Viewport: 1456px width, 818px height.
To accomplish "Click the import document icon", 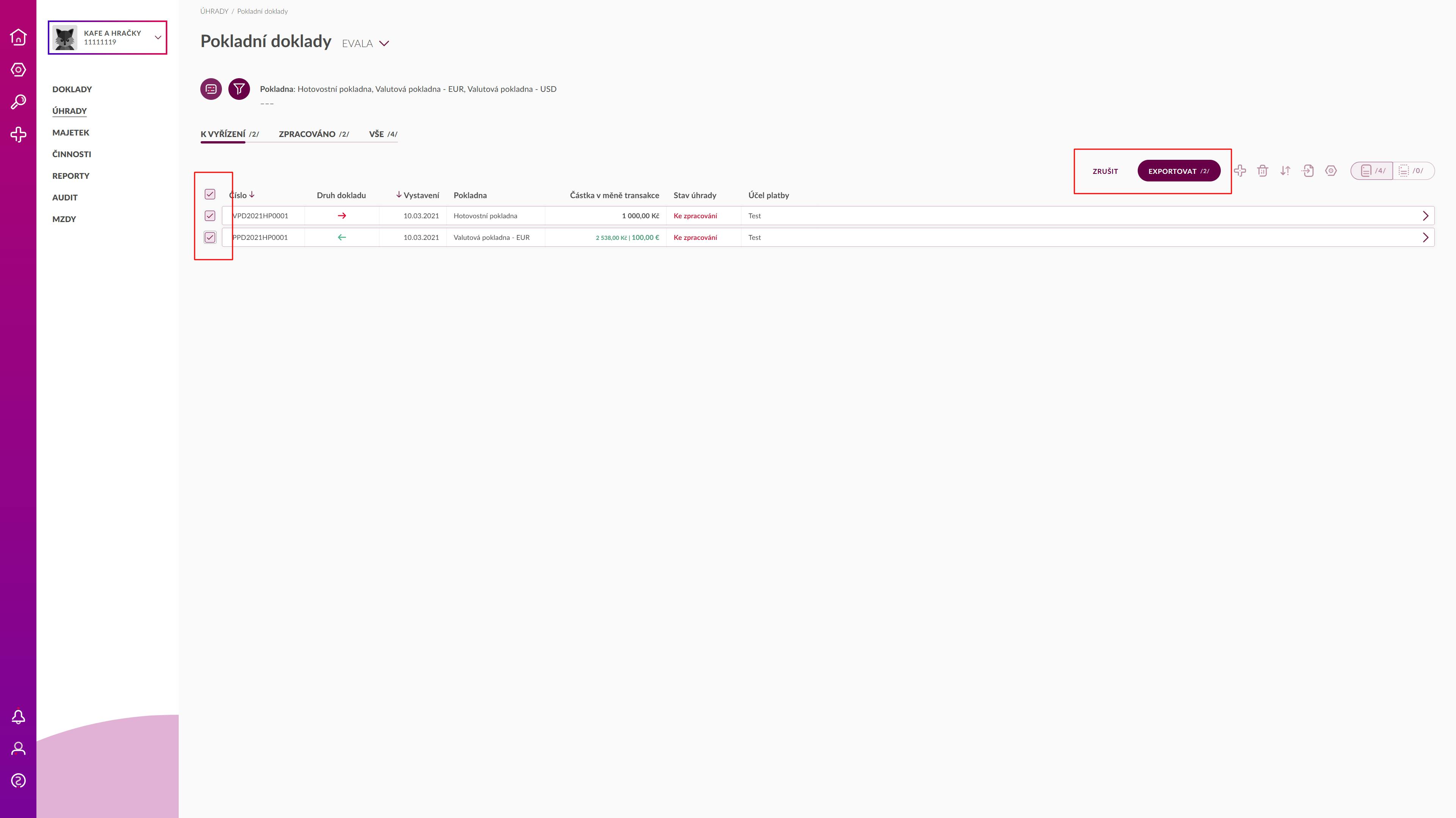I will [1308, 171].
